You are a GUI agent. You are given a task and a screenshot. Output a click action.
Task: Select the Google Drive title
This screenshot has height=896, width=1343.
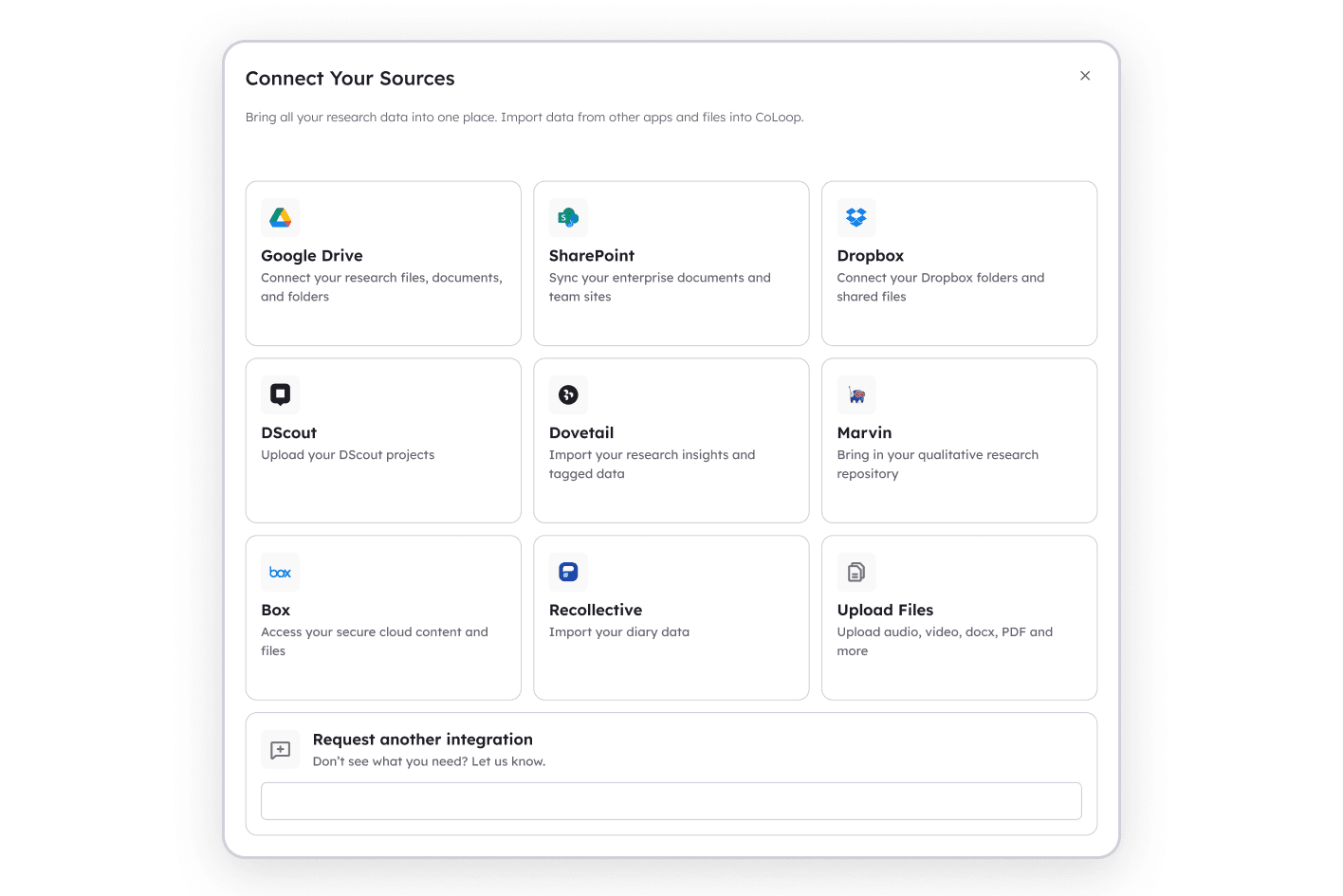(x=312, y=256)
